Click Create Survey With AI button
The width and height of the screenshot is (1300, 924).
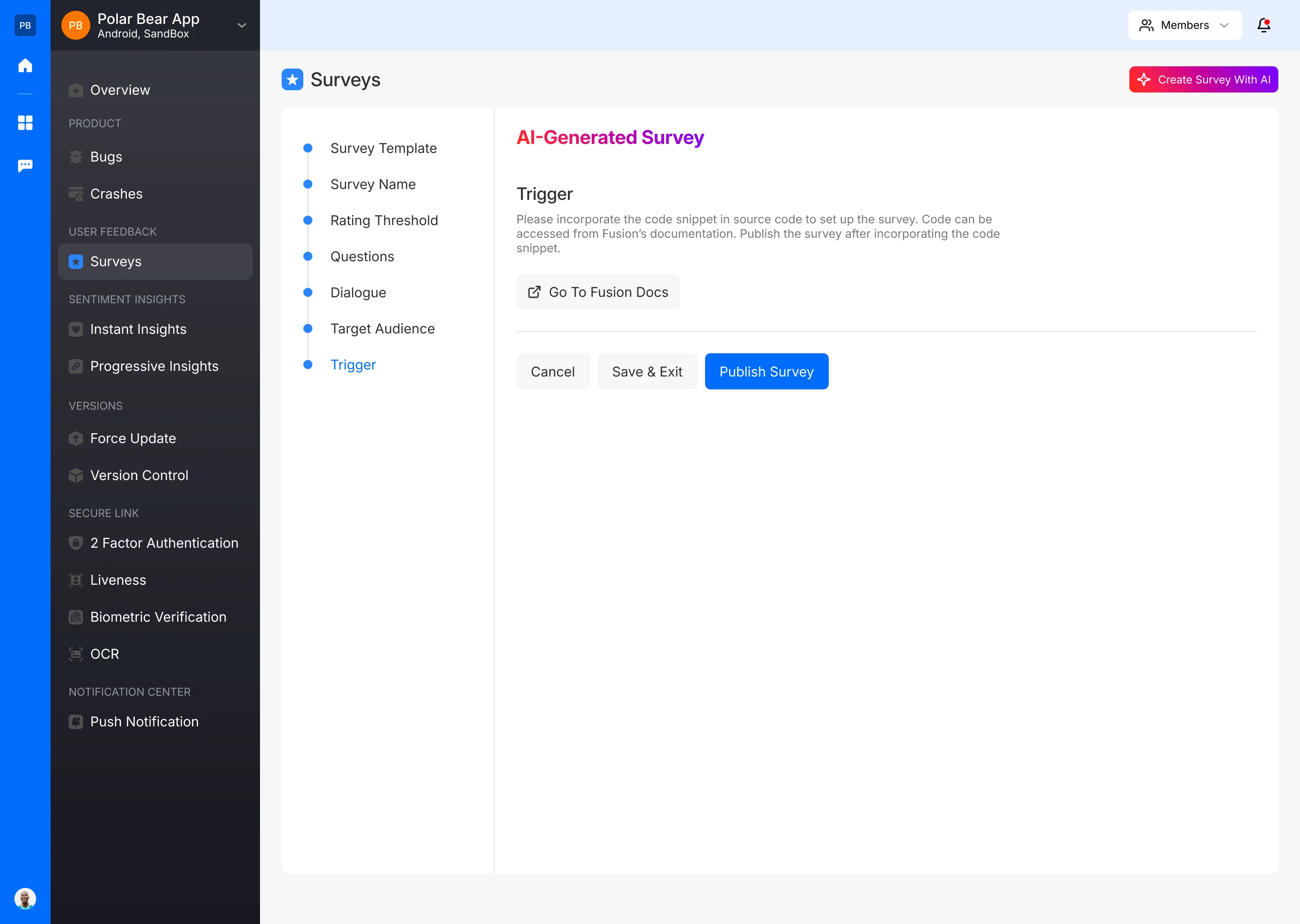[1203, 80]
